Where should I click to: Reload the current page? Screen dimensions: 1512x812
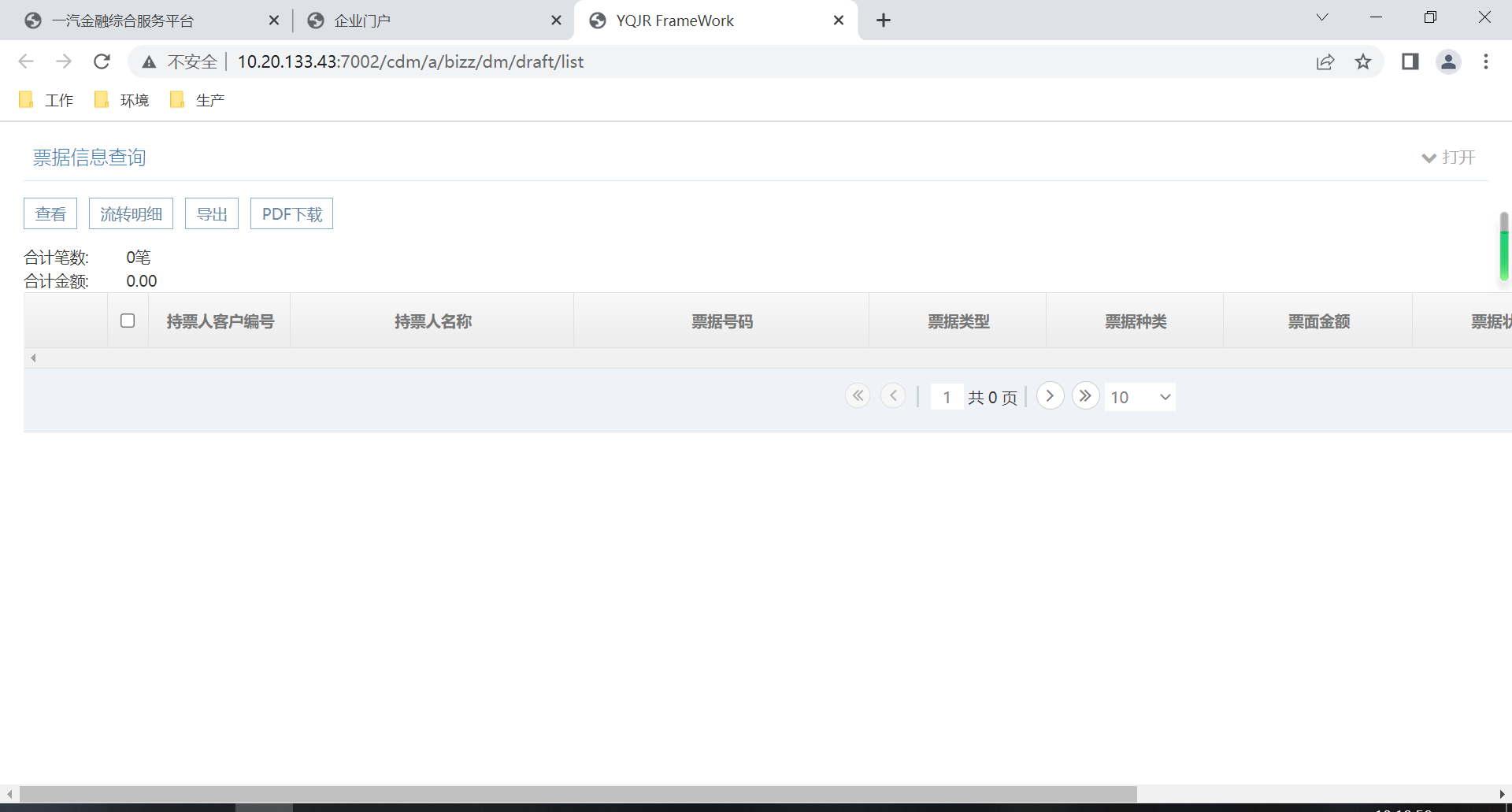pos(102,61)
